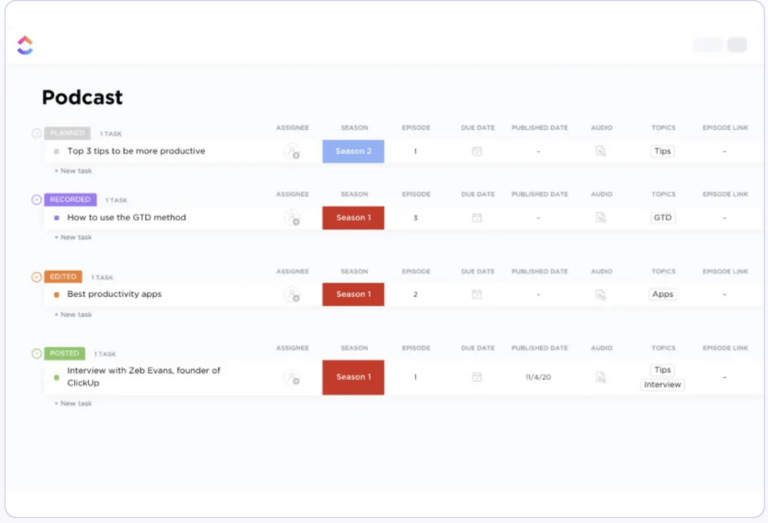The width and height of the screenshot is (768, 523).
Task: Click the ClickUp logo icon
Action: pyautogui.click(x=25, y=45)
